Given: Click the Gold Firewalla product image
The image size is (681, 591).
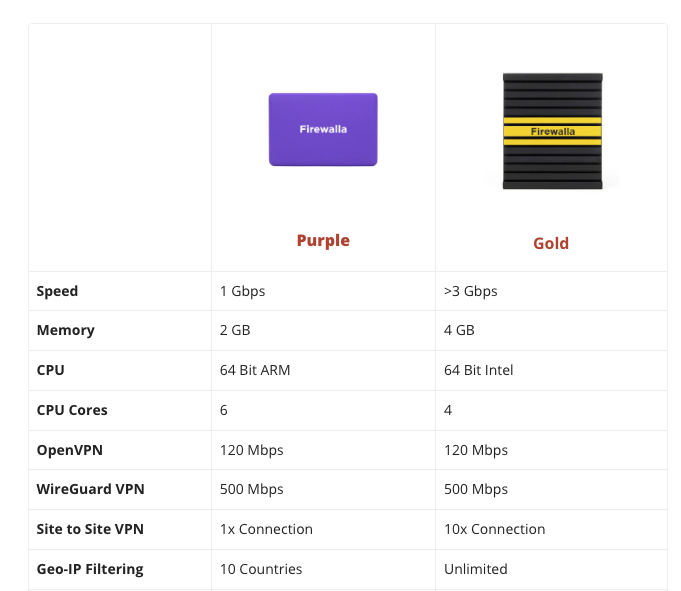Looking at the screenshot, I should (551, 131).
